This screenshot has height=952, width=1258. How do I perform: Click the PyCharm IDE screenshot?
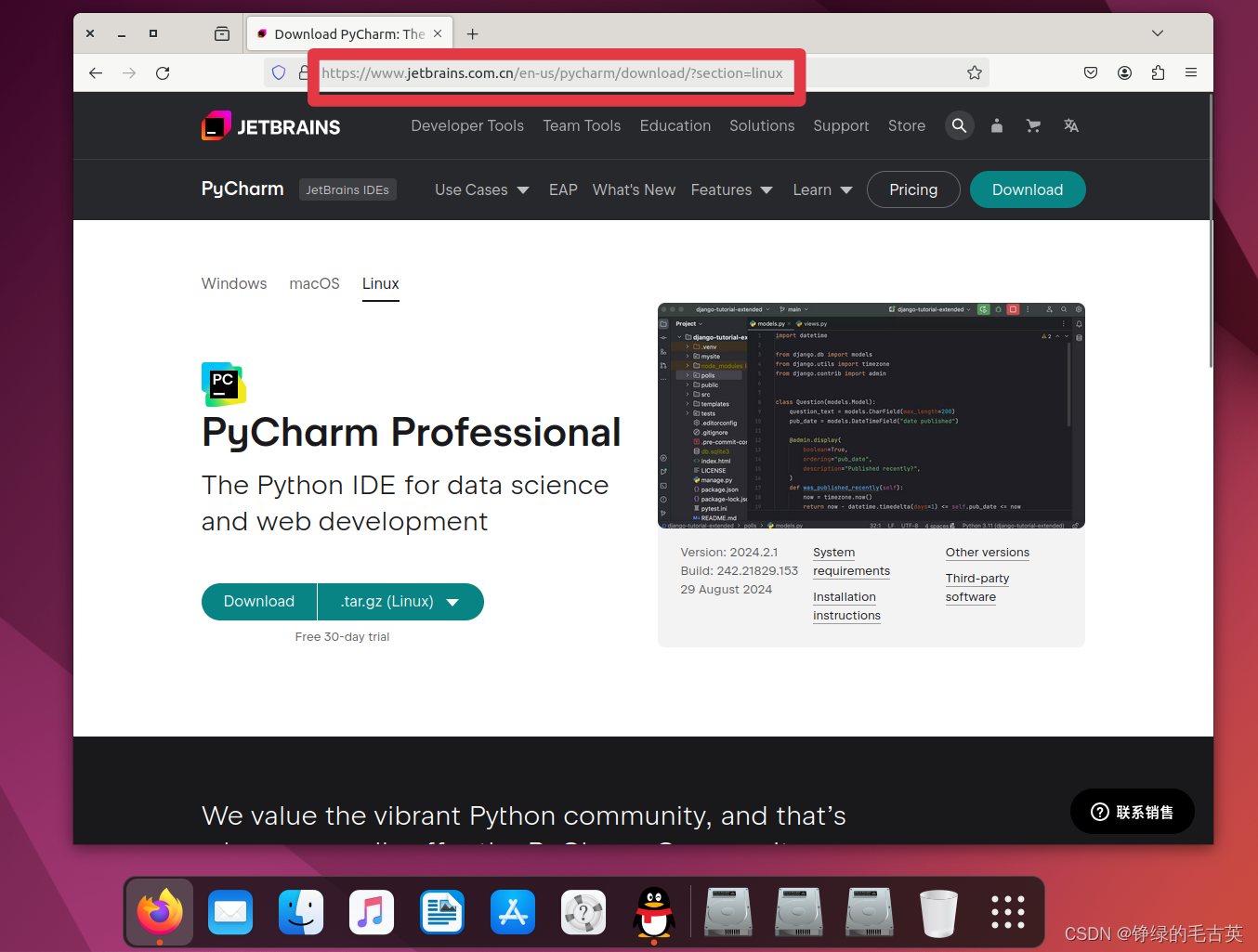pyautogui.click(x=871, y=416)
